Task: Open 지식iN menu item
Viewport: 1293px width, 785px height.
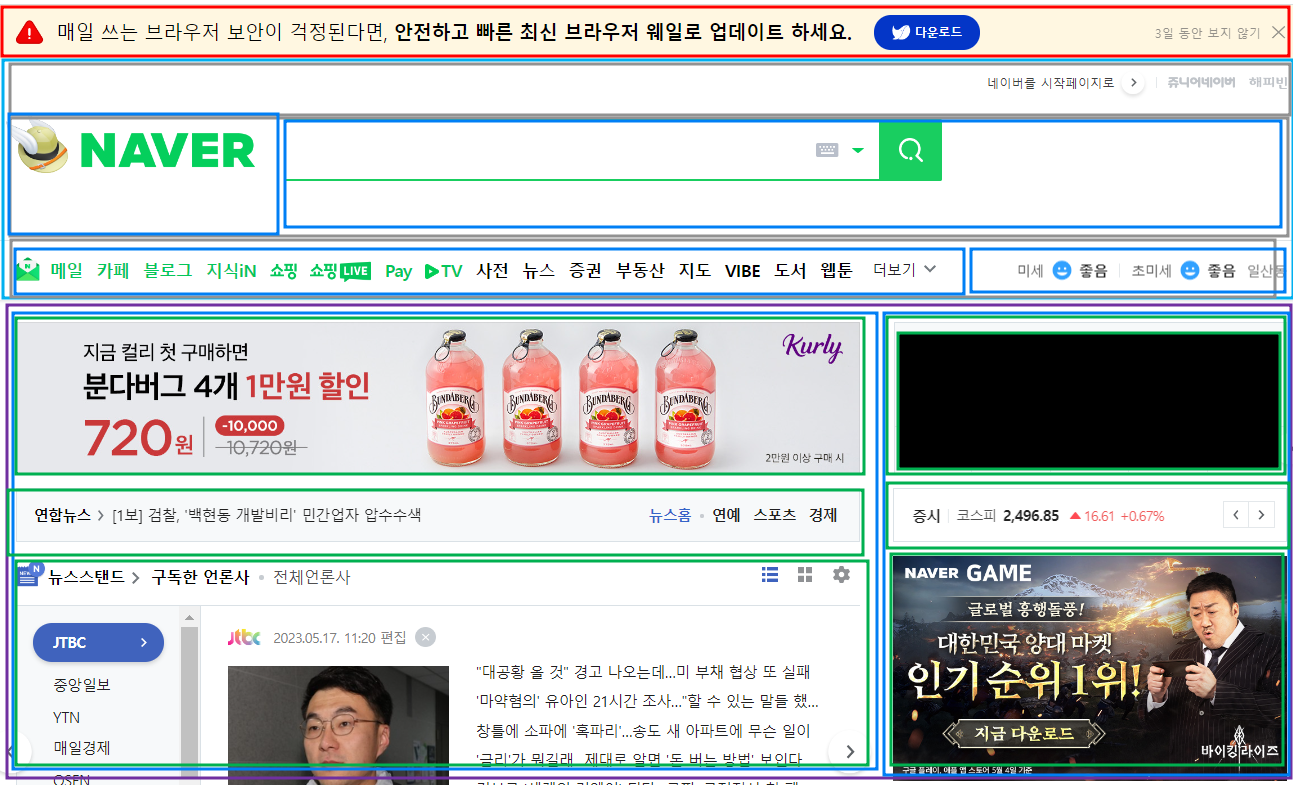Action: (231, 270)
